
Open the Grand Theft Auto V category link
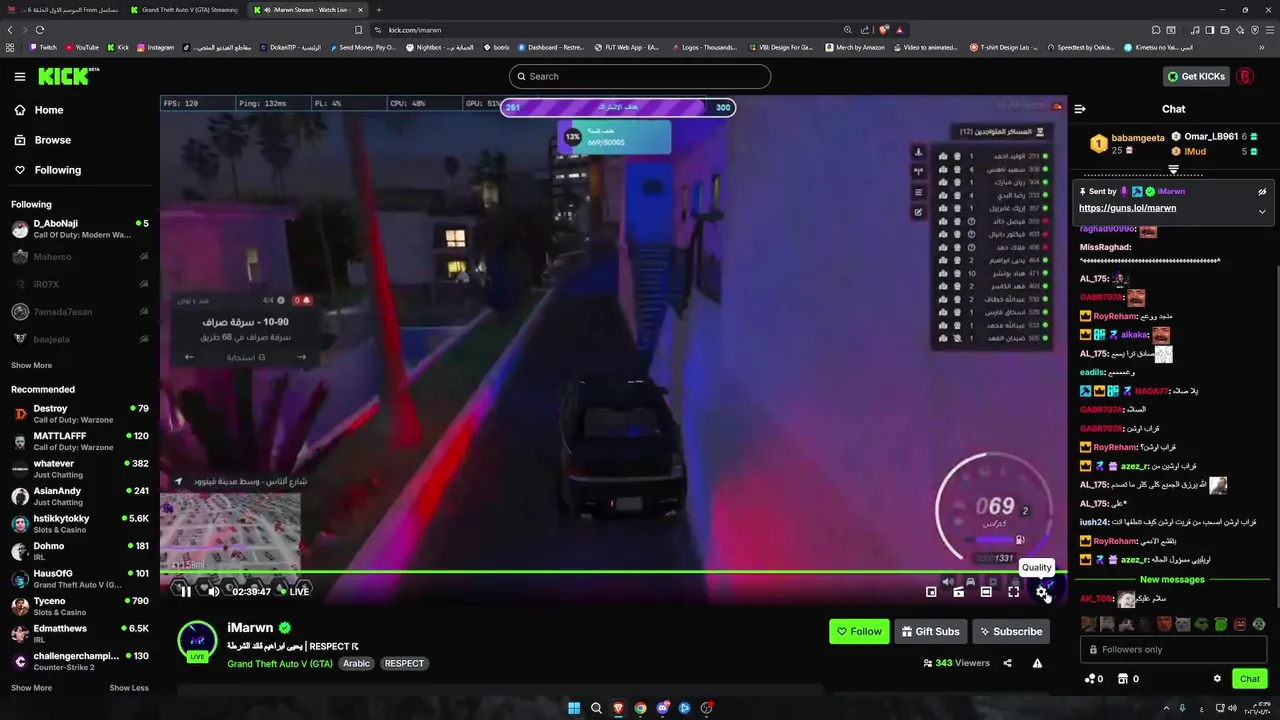click(x=280, y=663)
